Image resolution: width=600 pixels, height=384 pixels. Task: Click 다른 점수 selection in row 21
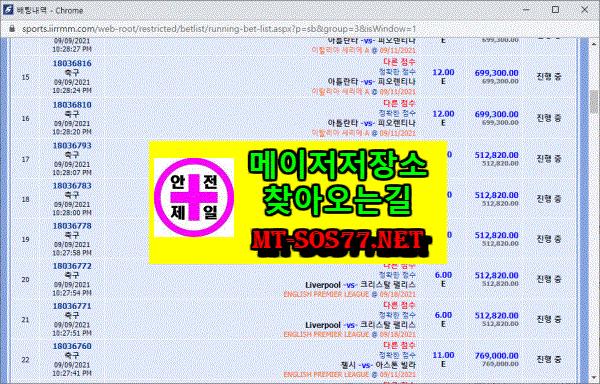(x=399, y=306)
